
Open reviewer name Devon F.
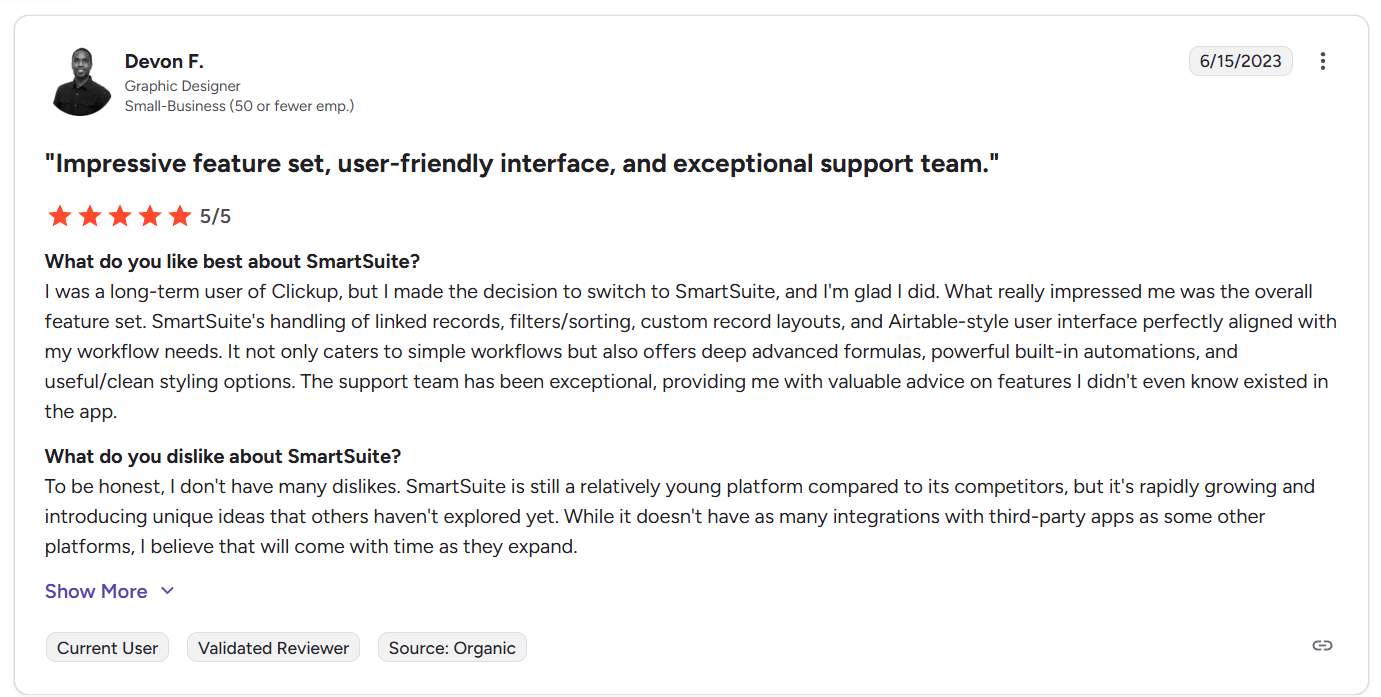pyautogui.click(x=164, y=62)
